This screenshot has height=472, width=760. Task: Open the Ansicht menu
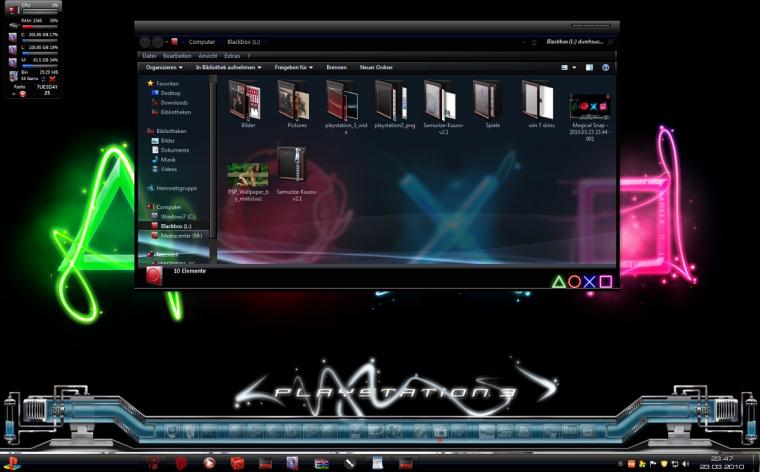208,56
